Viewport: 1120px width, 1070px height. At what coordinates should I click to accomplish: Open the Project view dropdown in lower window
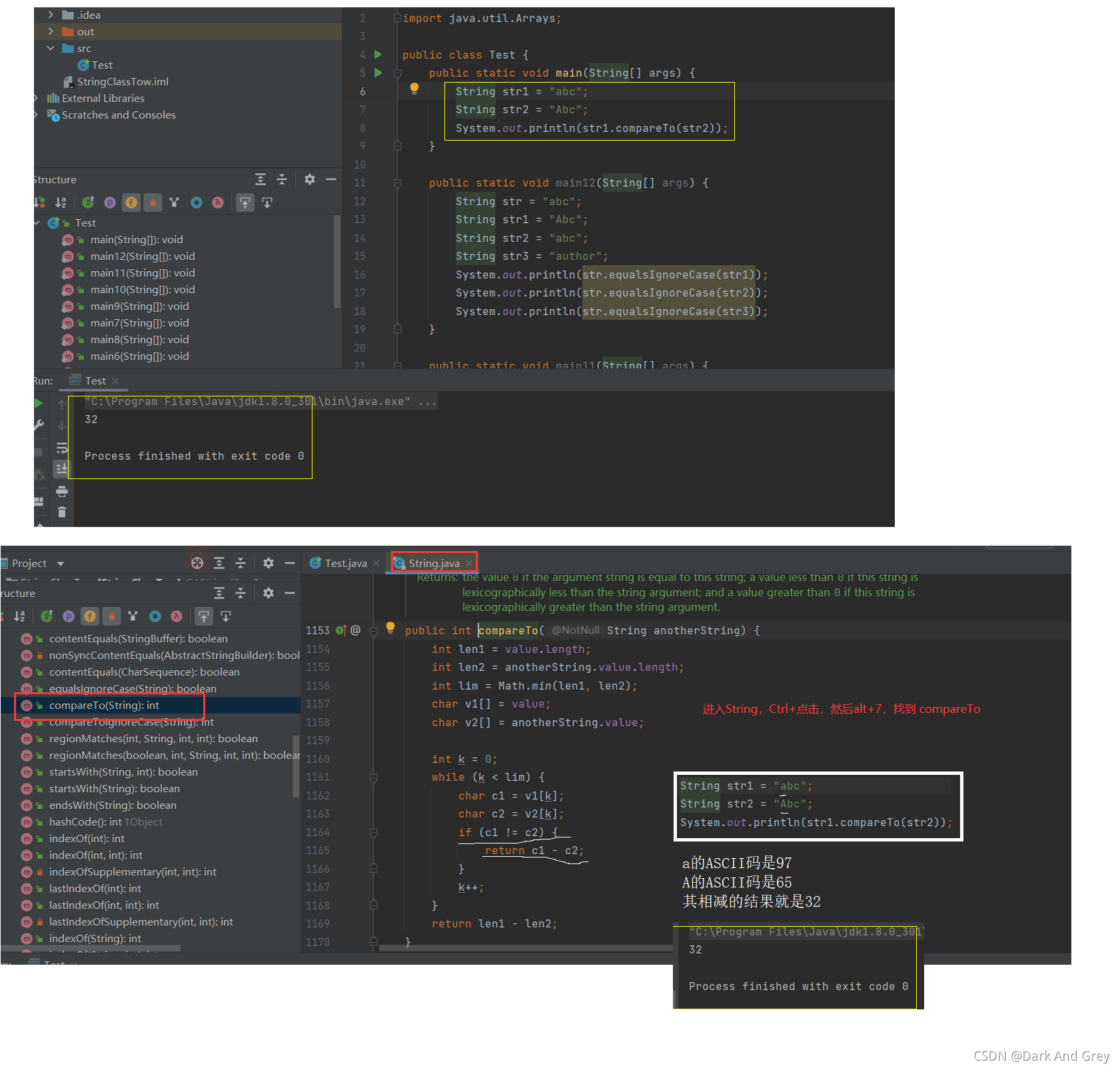tap(61, 564)
